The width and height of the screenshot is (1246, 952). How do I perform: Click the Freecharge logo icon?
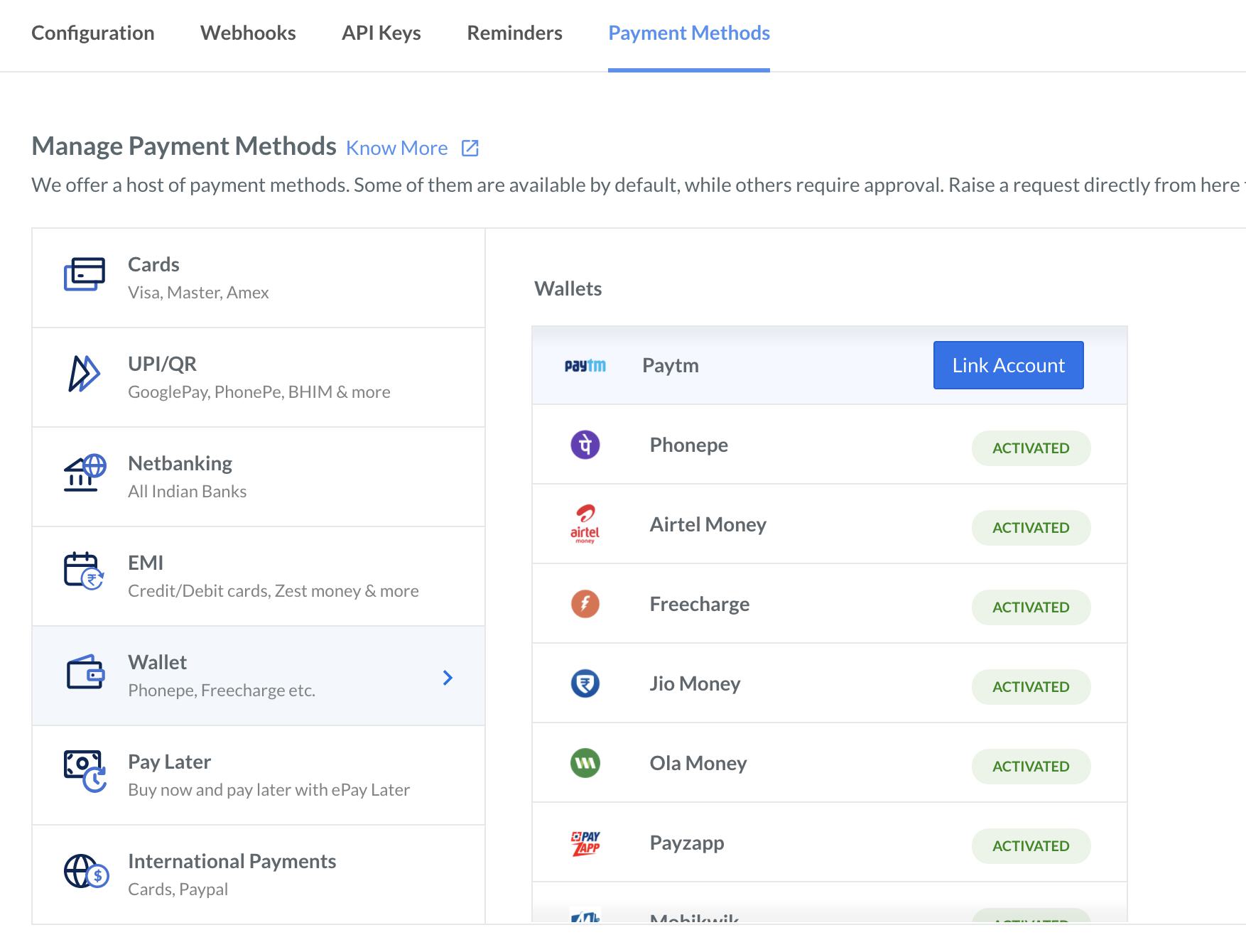coord(585,604)
